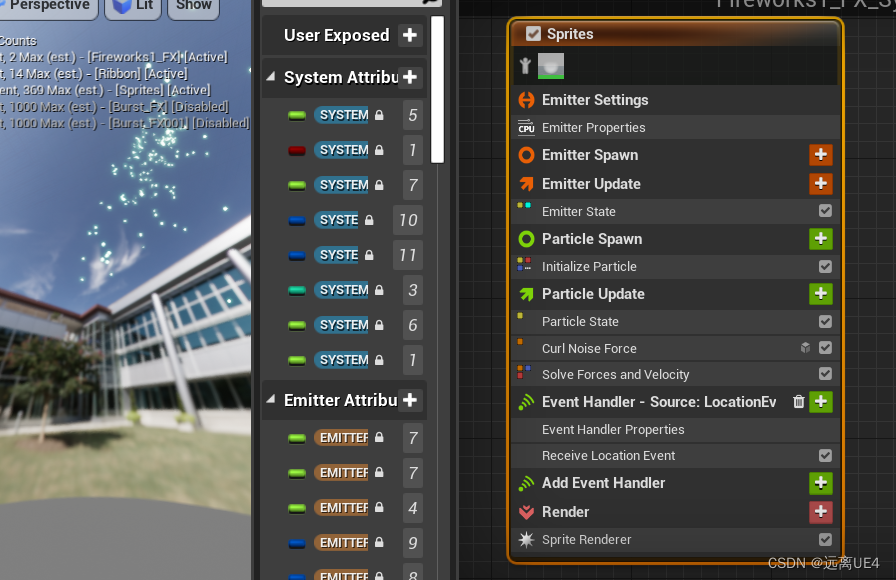Click the reference count 7 beside third SYSTEM

point(413,185)
